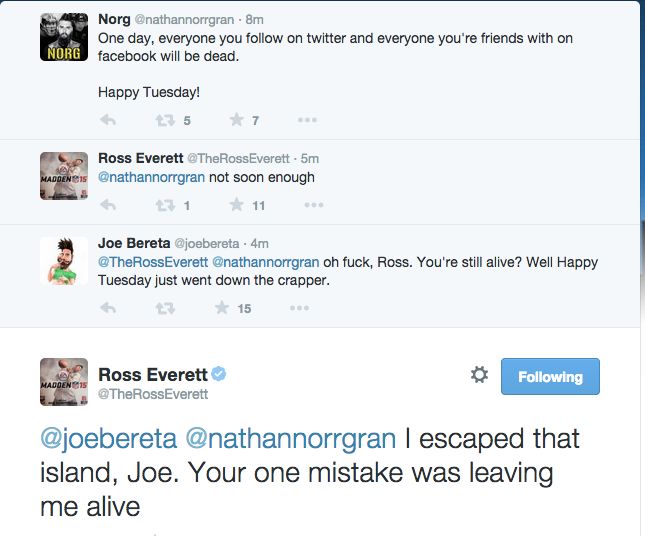Reply to Joe Bereta's tweet
Screen dimensions: 645x536
click(108, 309)
